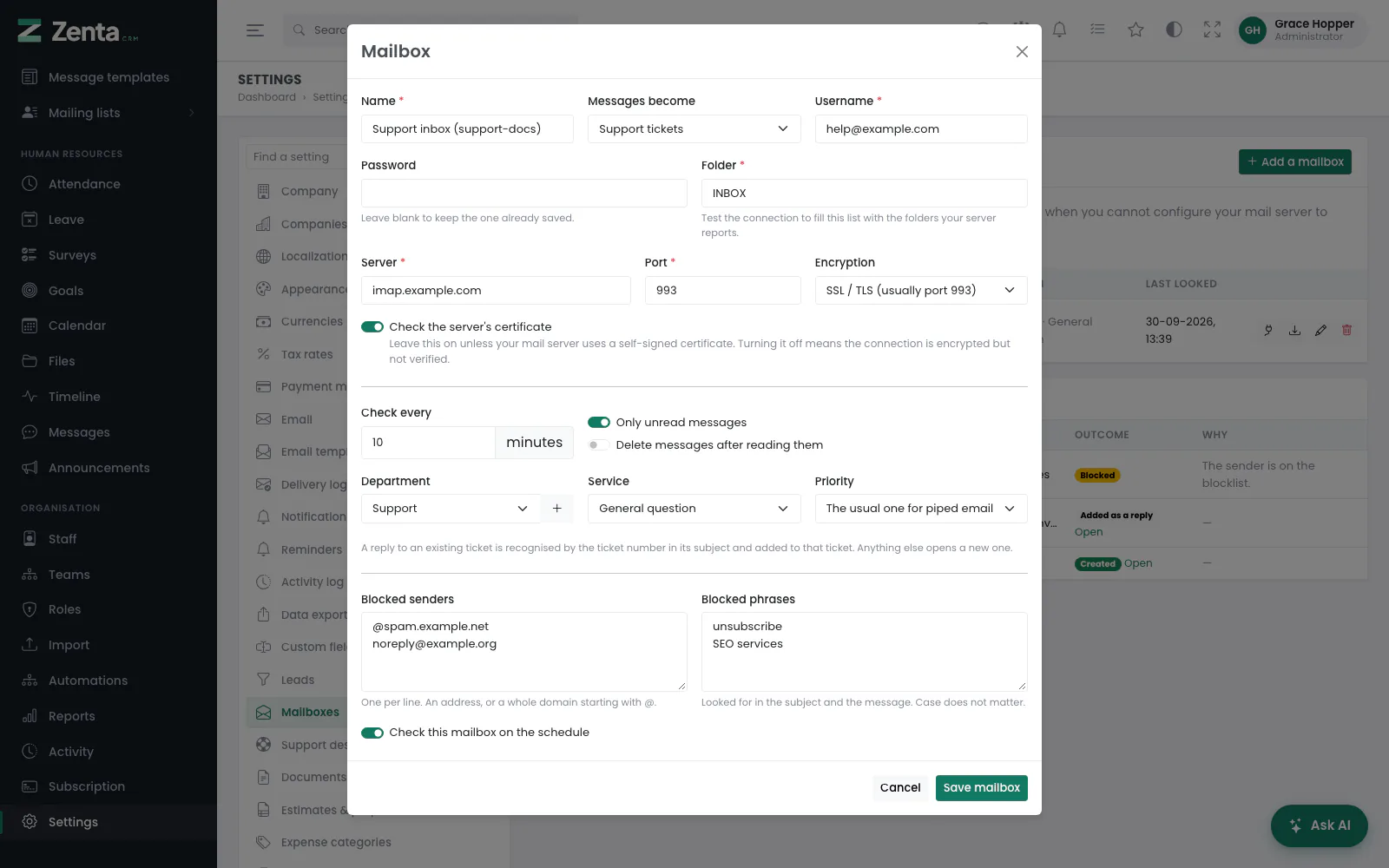Click the favorites star icon
Image resolution: width=1389 pixels, height=868 pixels.
1136,30
